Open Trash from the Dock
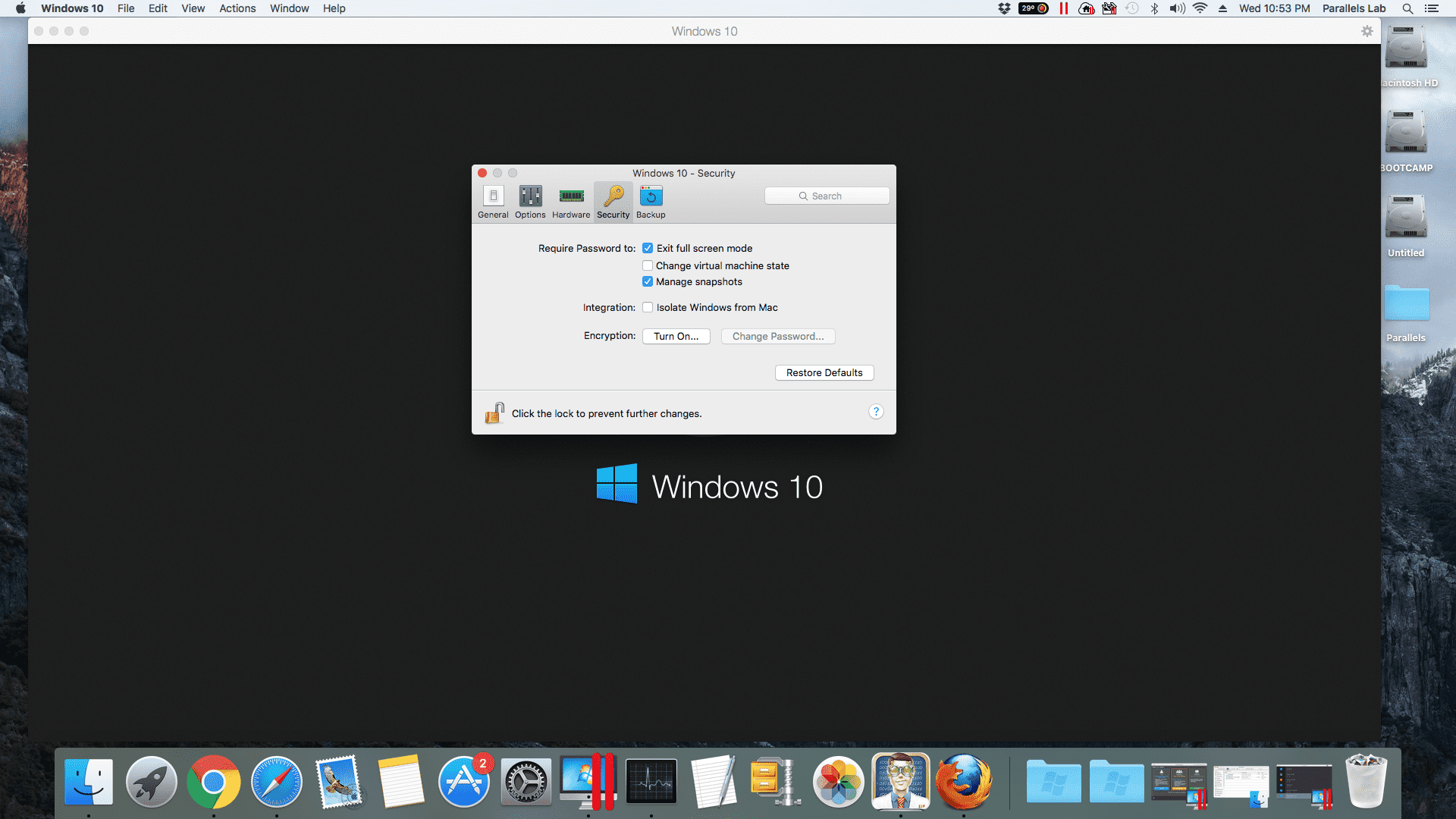 (x=1366, y=781)
